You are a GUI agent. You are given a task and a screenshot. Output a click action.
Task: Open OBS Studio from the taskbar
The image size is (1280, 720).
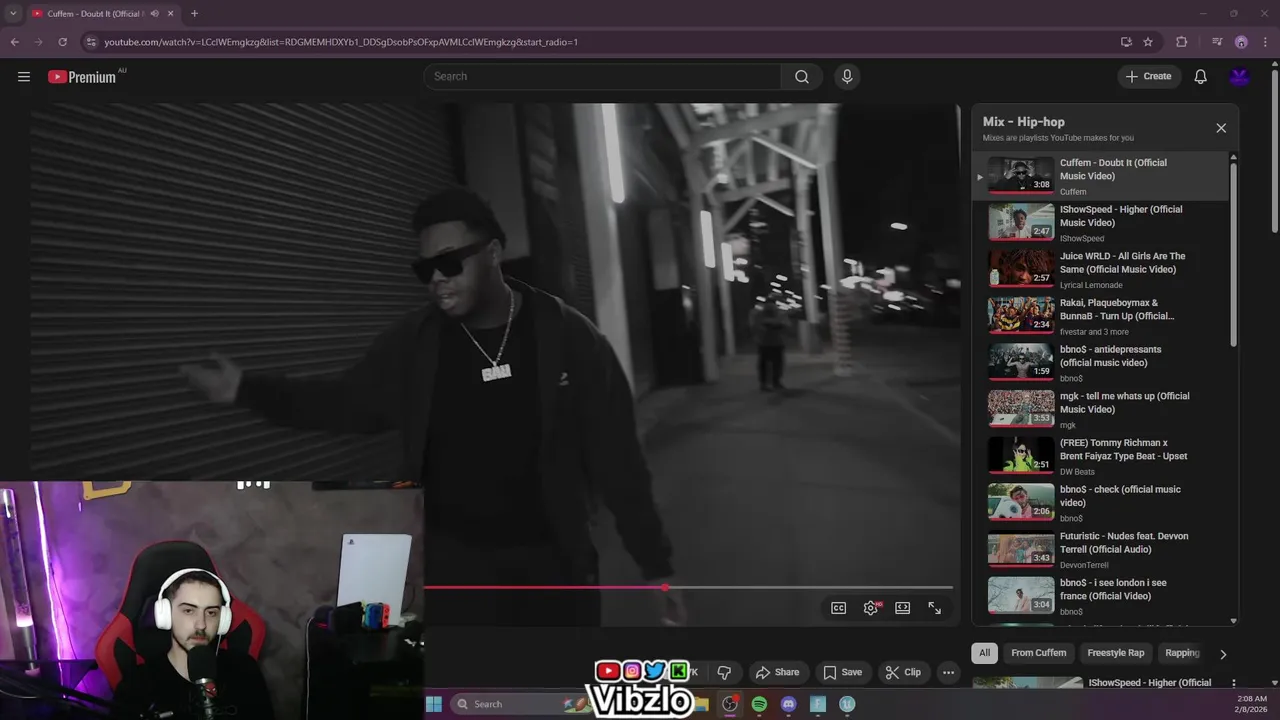pyautogui.click(x=730, y=704)
